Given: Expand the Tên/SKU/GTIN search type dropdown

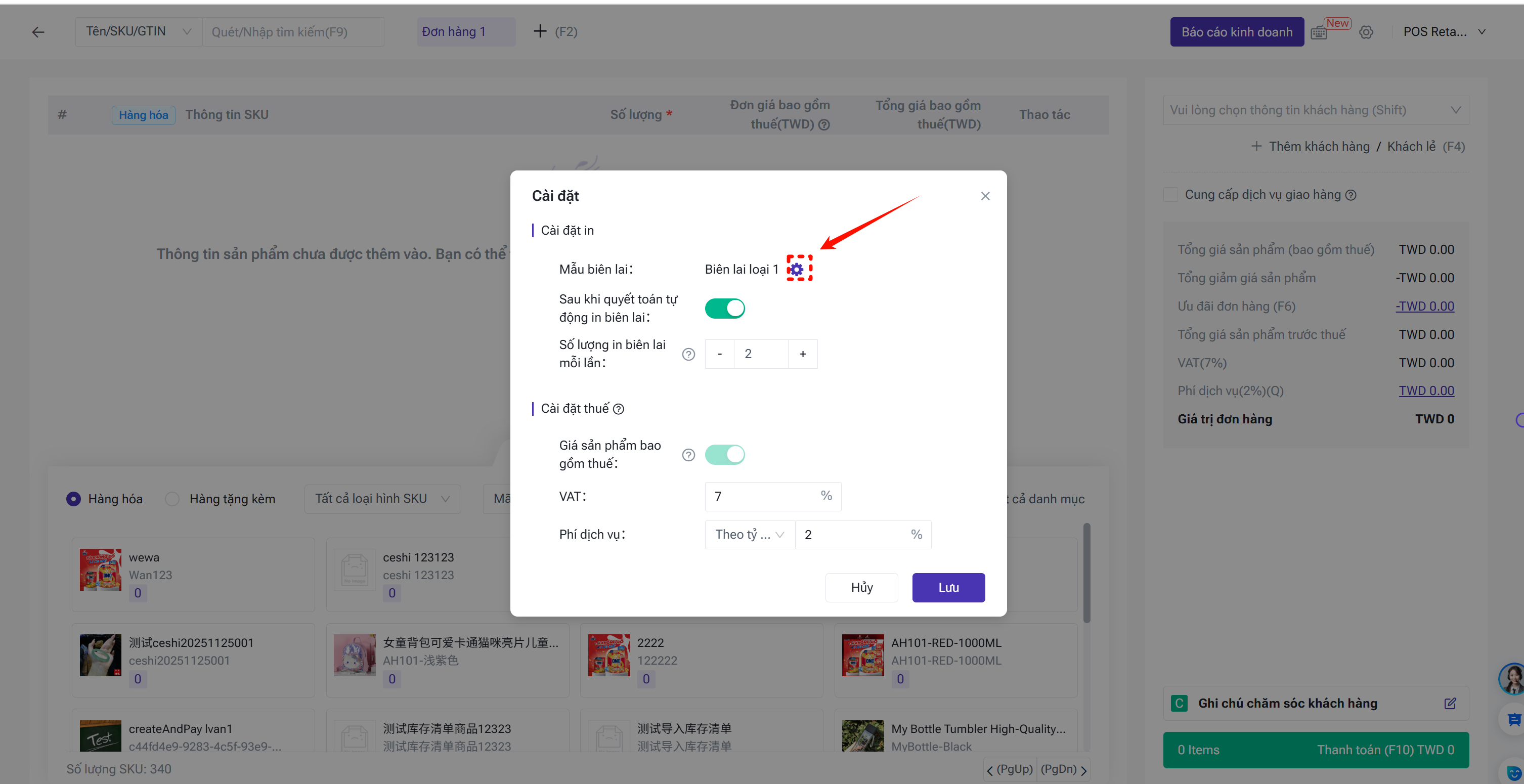Looking at the screenshot, I should (138, 31).
